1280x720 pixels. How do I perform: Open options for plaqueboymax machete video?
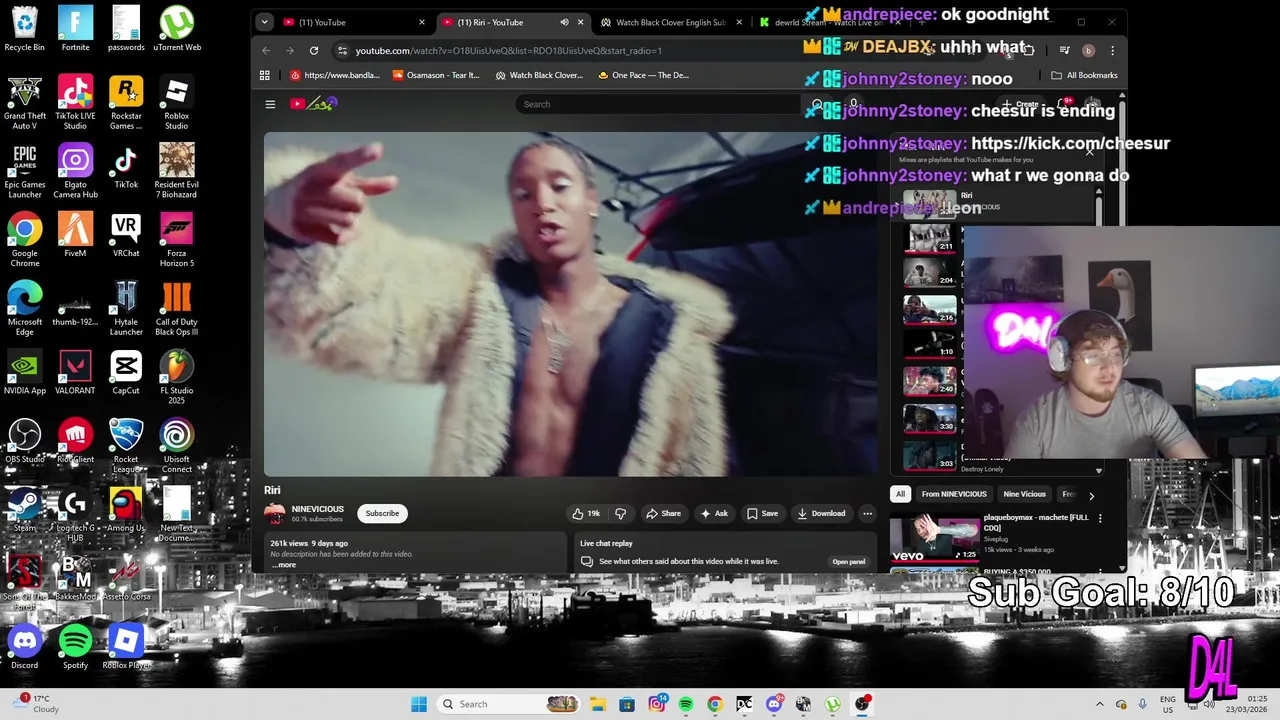(x=1100, y=518)
